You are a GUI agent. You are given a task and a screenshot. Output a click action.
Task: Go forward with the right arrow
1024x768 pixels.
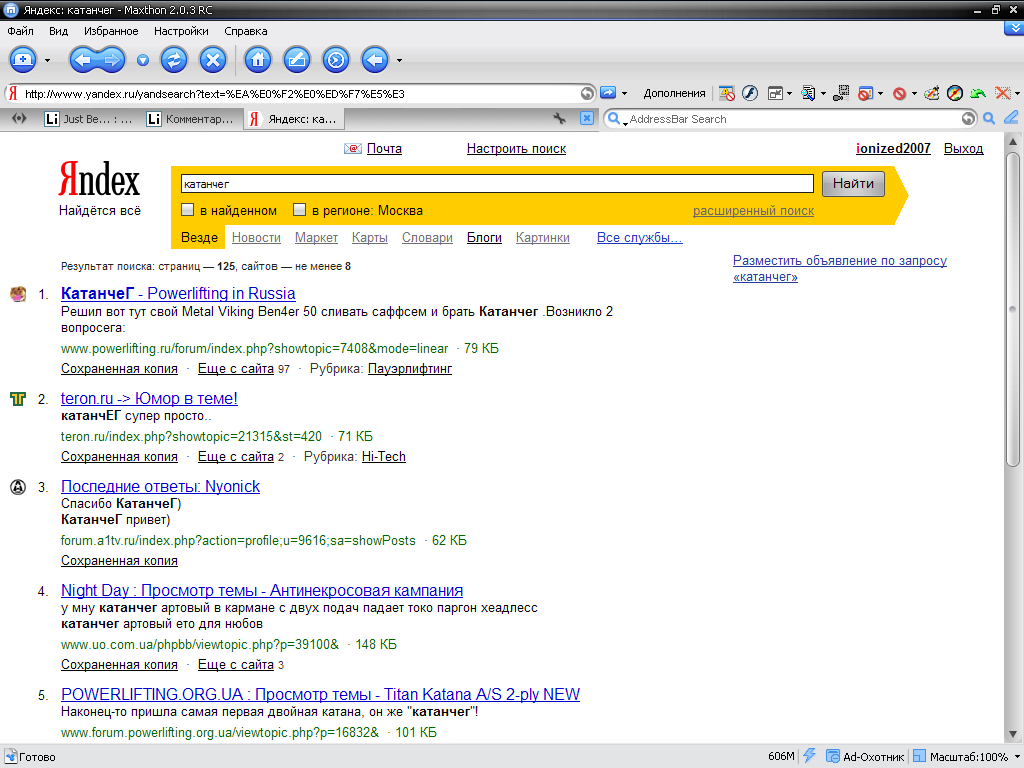click(x=112, y=60)
